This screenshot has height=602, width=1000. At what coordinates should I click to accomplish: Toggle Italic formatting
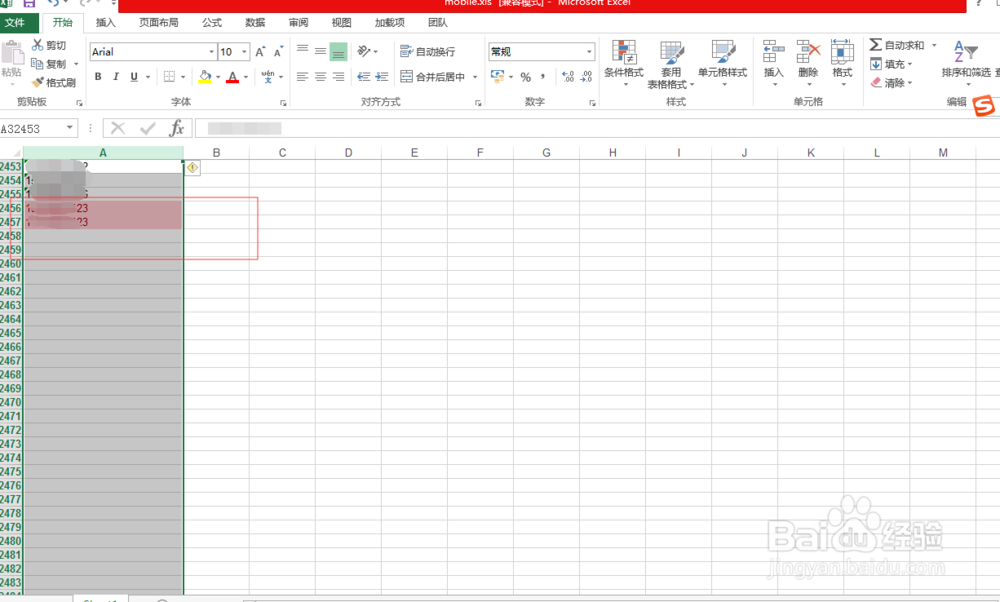(x=115, y=77)
